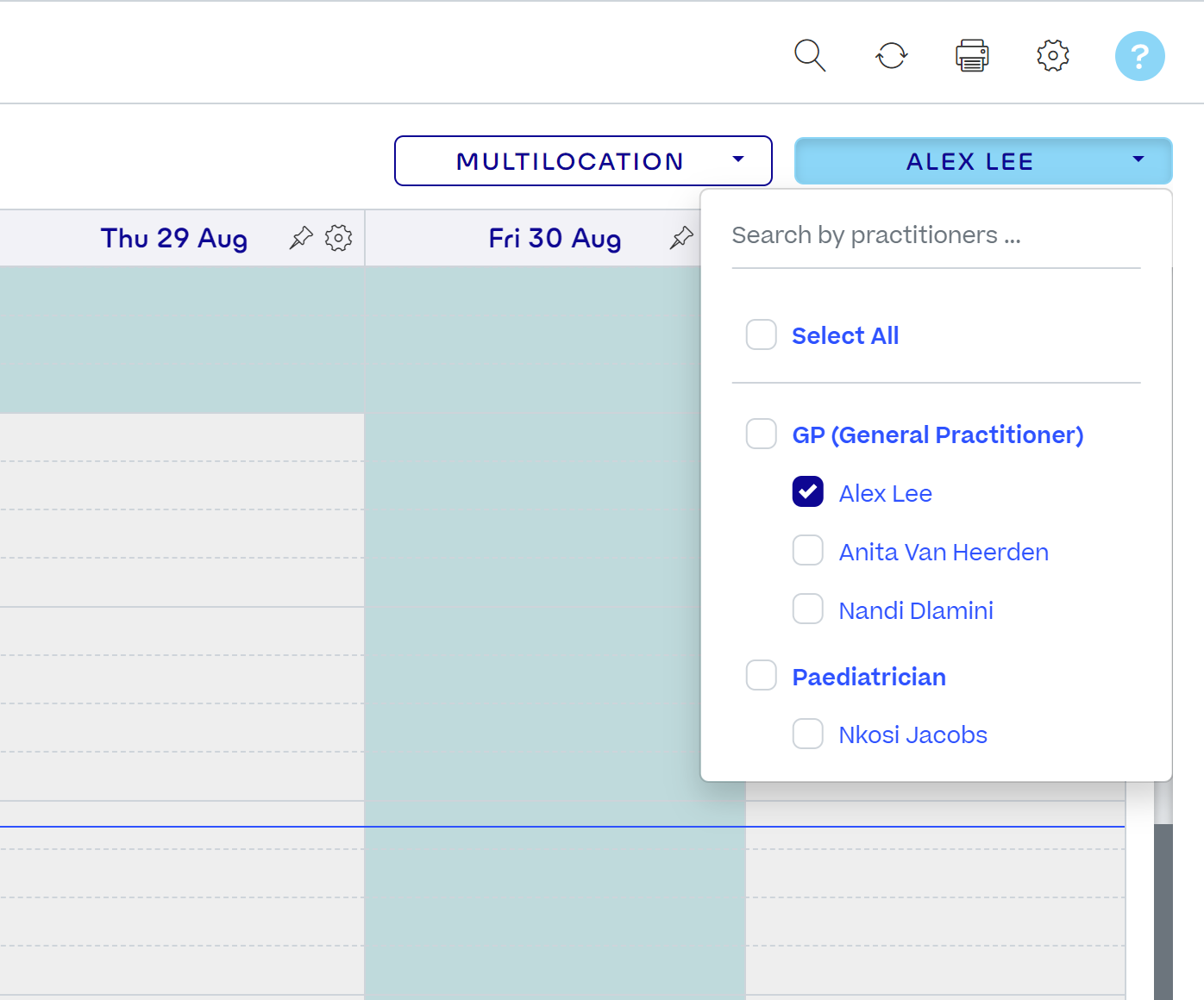Tick the GP (General Practitioner) group checkbox
Viewport: 1204px width, 1000px height.
tap(762, 434)
